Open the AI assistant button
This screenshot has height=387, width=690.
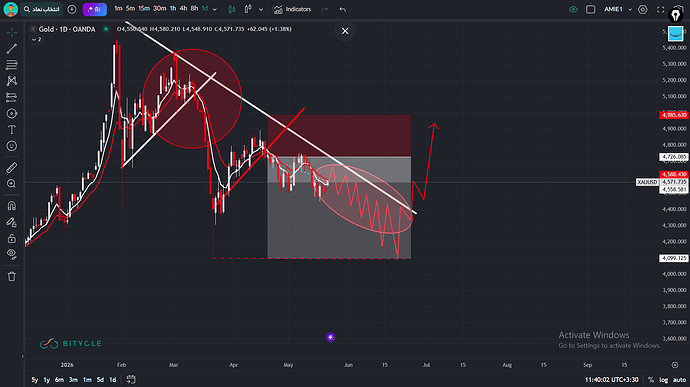coord(95,9)
